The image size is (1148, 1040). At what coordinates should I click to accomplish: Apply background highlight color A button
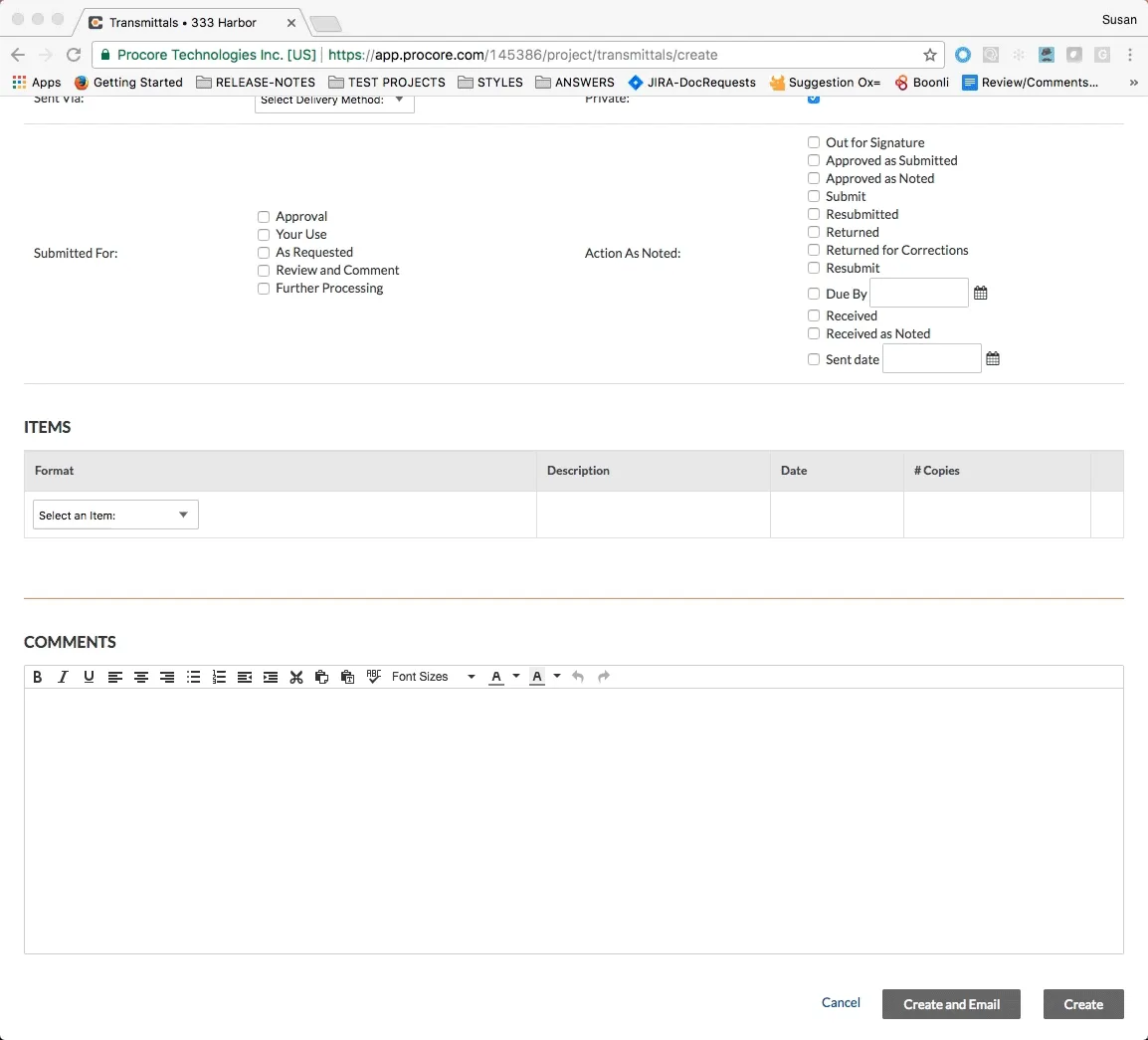pyautogui.click(x=537, y=677)
